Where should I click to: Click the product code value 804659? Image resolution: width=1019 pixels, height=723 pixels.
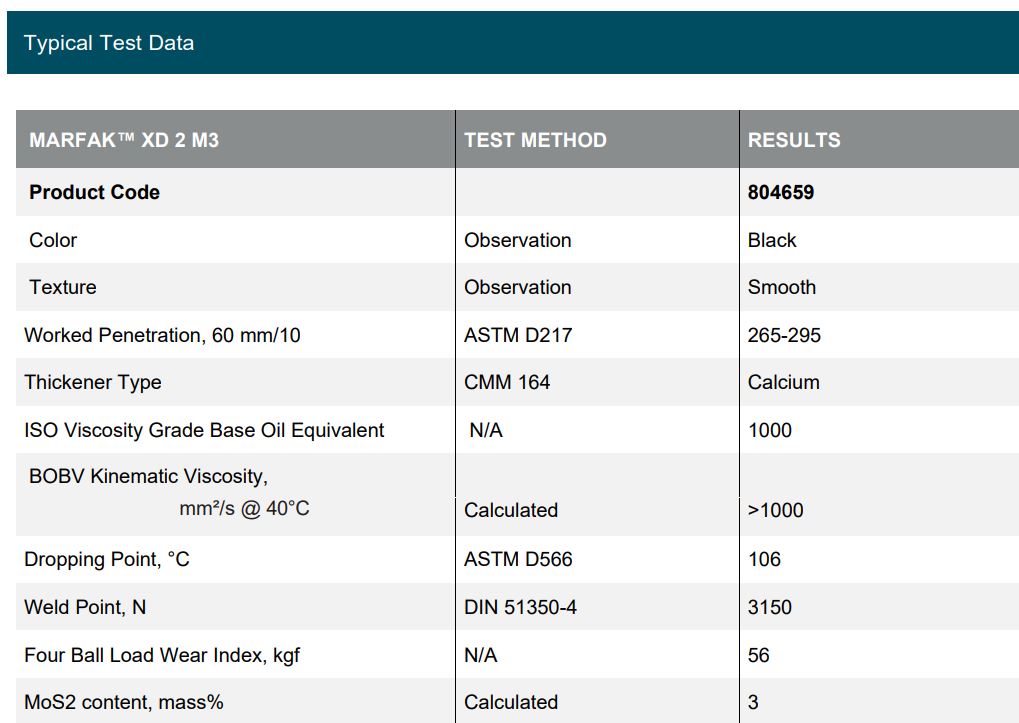(x=780, y=192)
